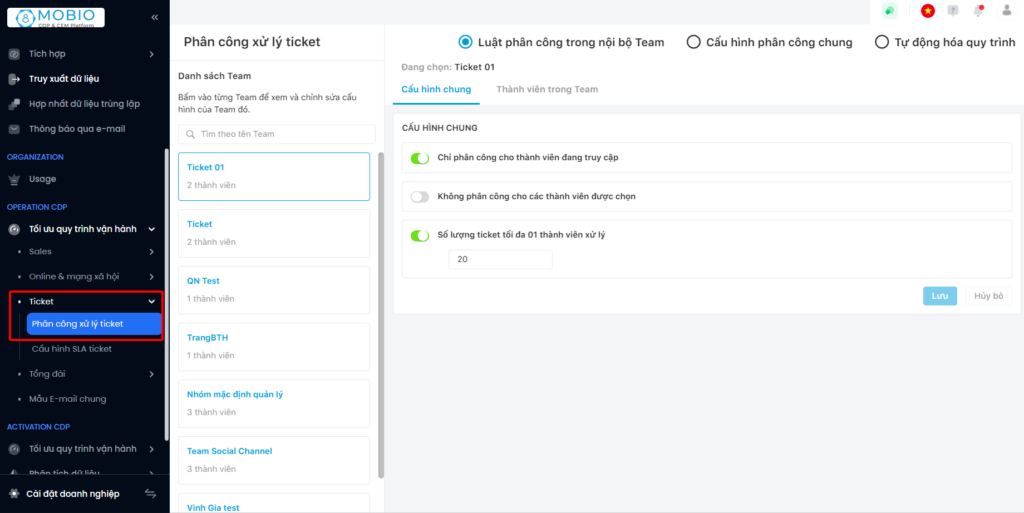This screenshot has width=1024, height=513.
Task: Click the Lưu save button
Action: coord(939,296)
